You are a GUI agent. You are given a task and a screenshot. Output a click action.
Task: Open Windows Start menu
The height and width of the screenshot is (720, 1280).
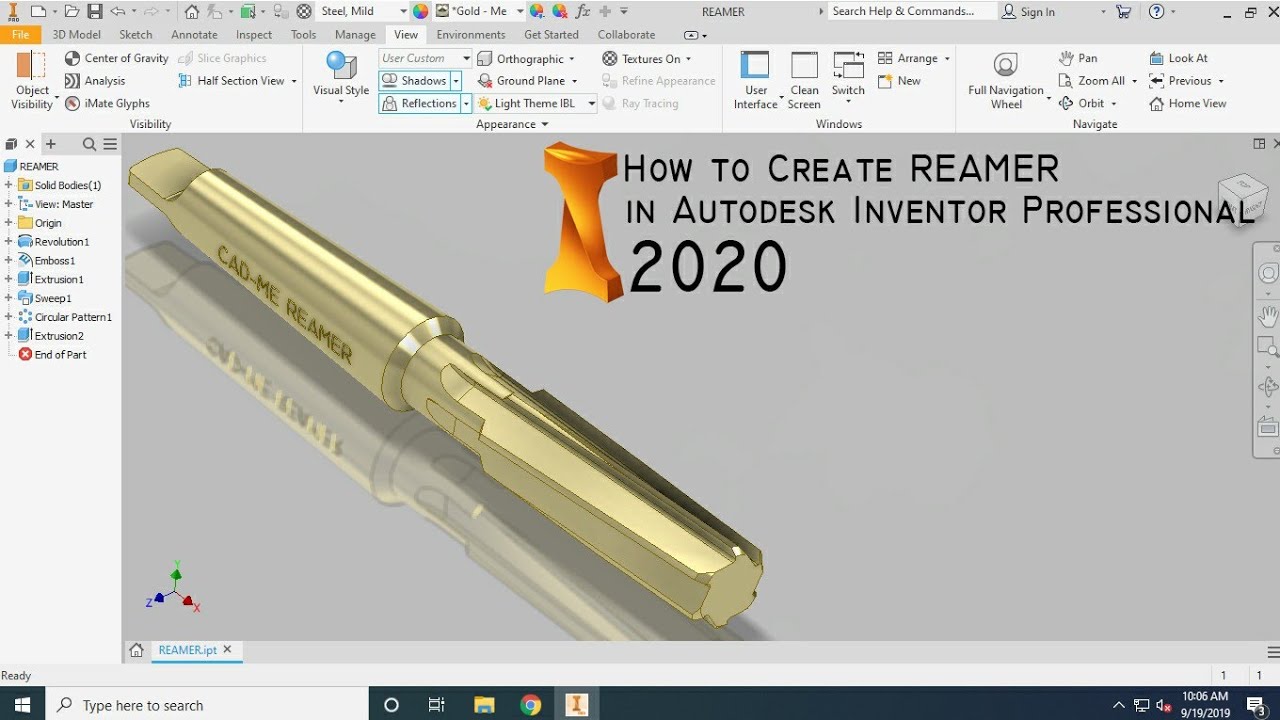[22, 705]
